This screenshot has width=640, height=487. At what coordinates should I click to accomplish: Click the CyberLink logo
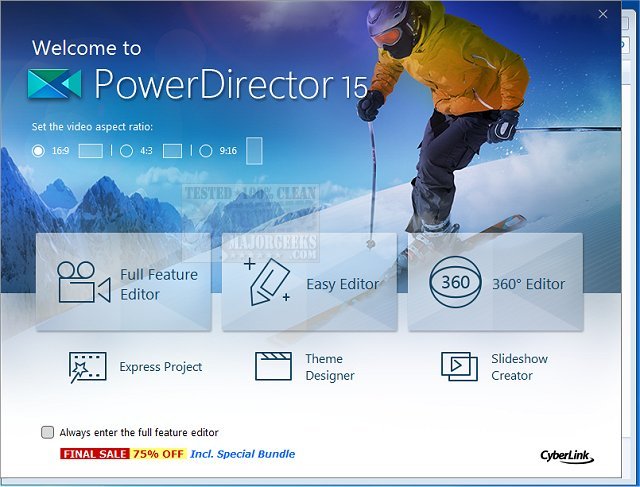coord(567,456)
